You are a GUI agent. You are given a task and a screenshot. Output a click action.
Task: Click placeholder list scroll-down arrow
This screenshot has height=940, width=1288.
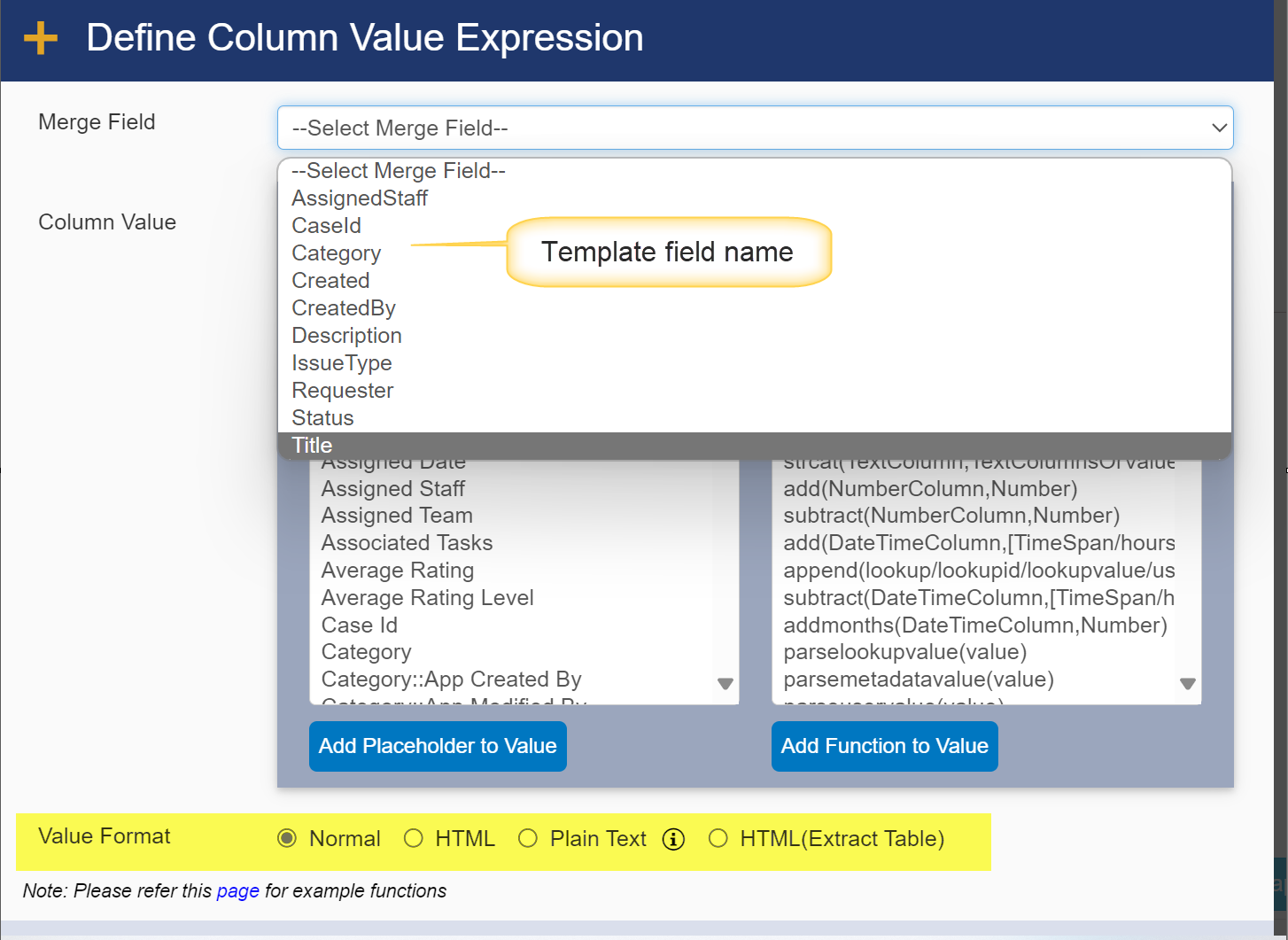click(725, 684)
